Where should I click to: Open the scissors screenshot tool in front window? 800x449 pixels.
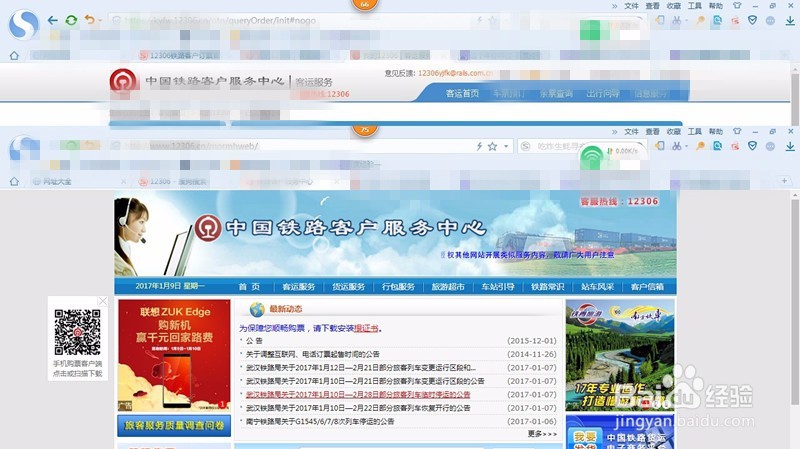(x=677, y=146)
